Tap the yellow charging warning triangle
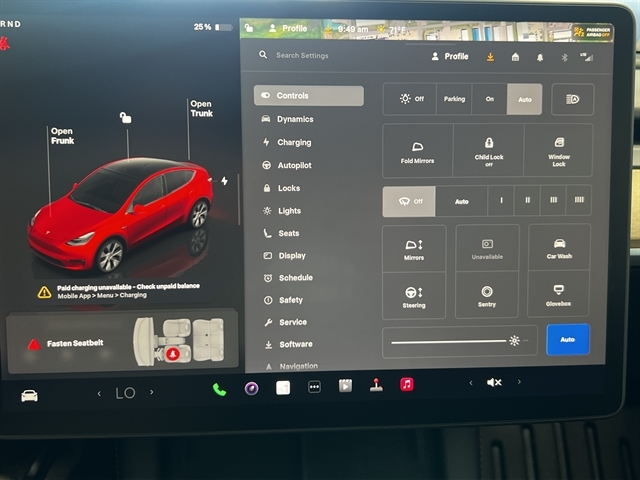The image size is (640, 480). (44, 292)
